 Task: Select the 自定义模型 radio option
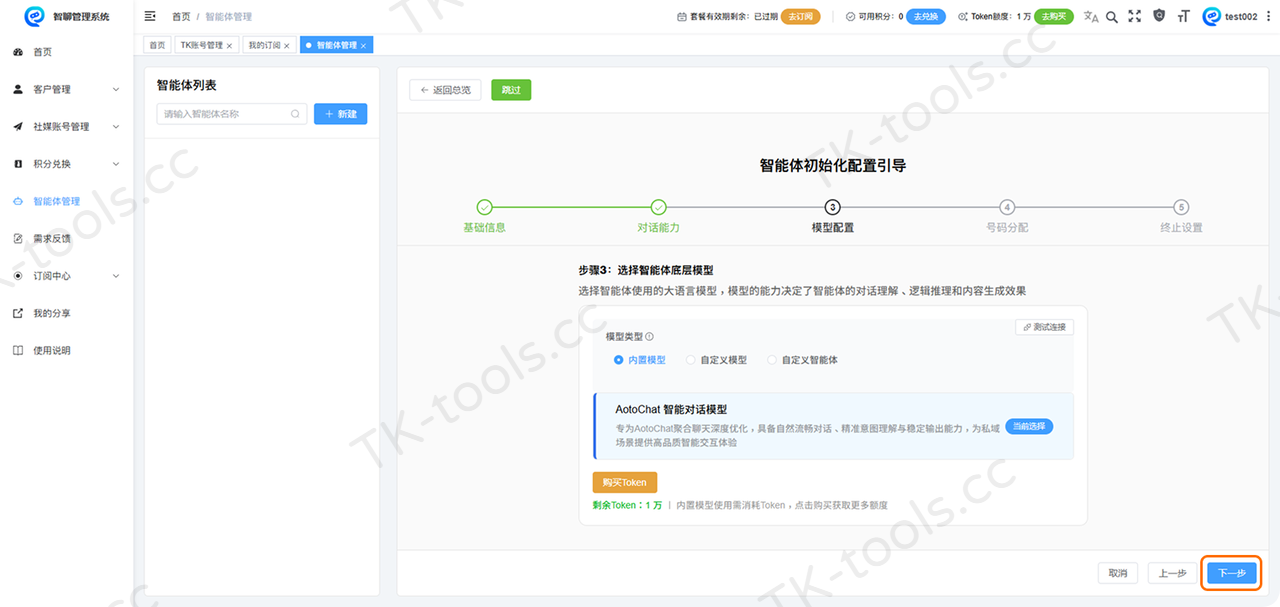[x=716, y=360]
